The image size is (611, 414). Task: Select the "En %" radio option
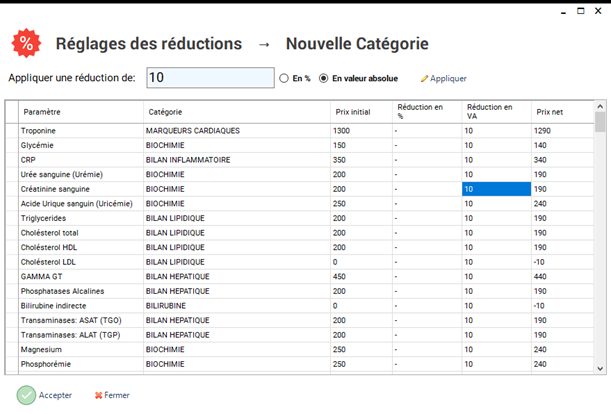pyautogui.click(x=285, y=78)
